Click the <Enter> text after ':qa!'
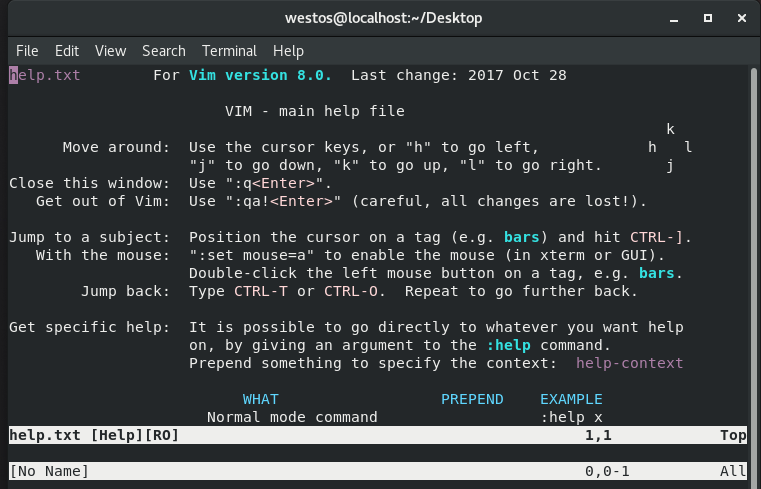 pos(301,201)
